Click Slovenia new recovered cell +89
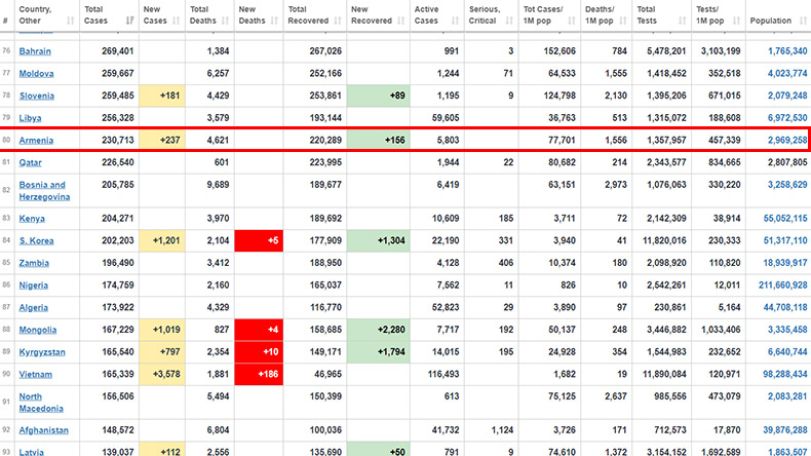 point(378,96)
